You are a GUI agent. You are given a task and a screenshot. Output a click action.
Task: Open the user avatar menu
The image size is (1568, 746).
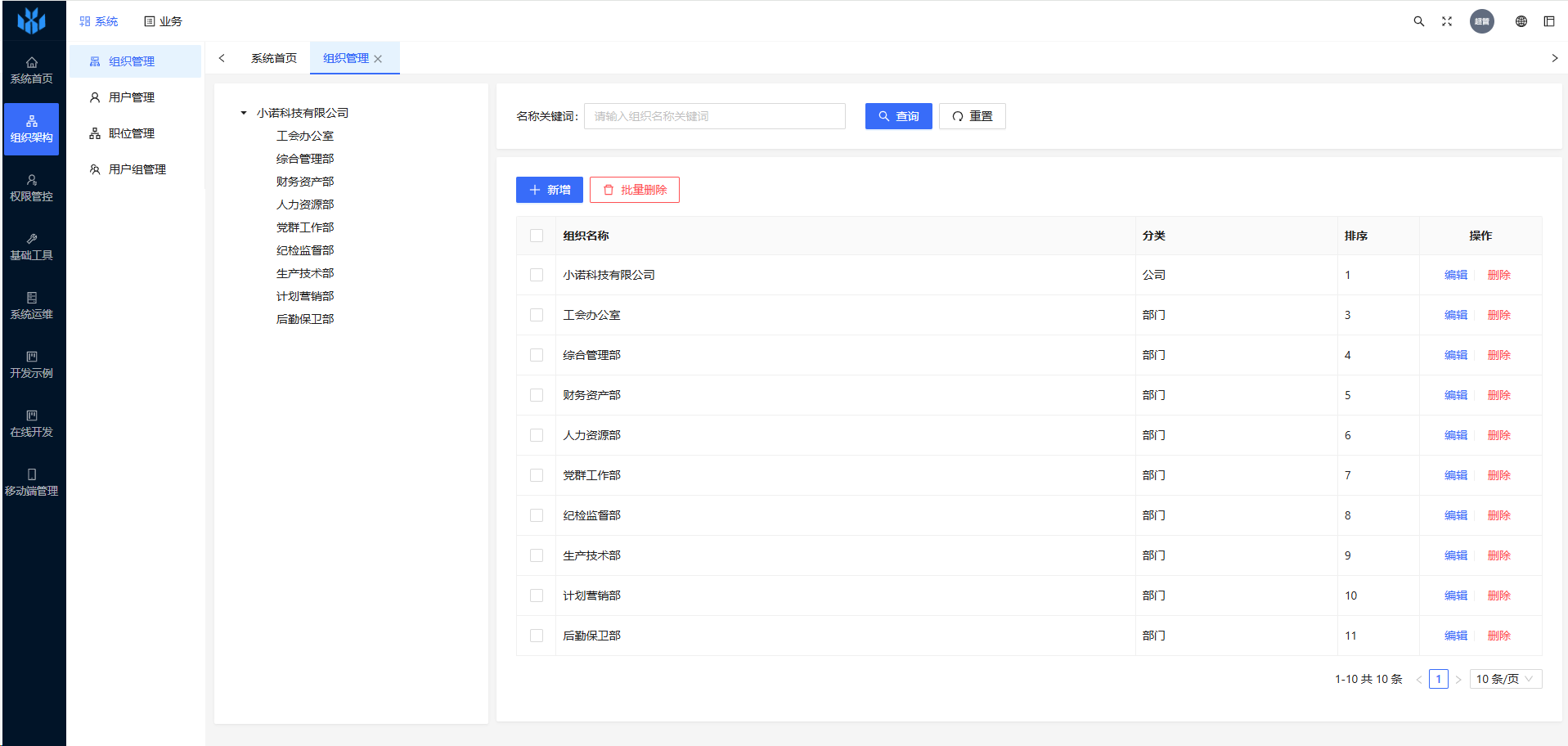click(x=1482, y=21)
